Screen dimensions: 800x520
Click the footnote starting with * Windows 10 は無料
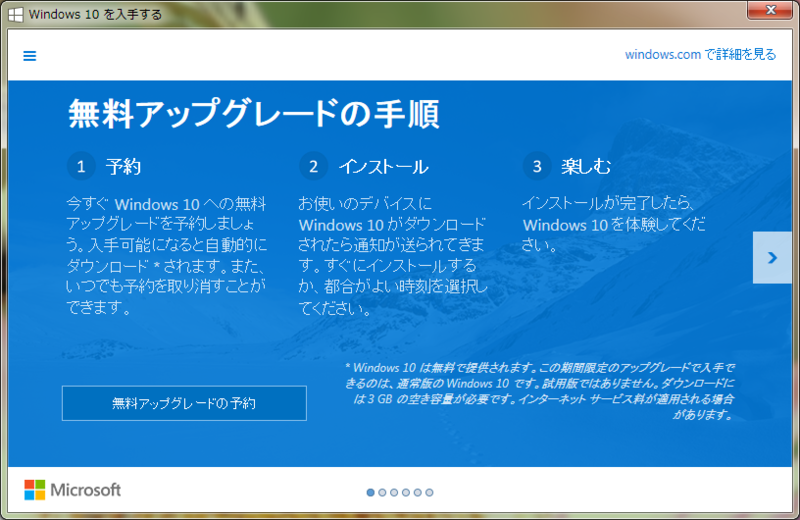pos(540,391)
